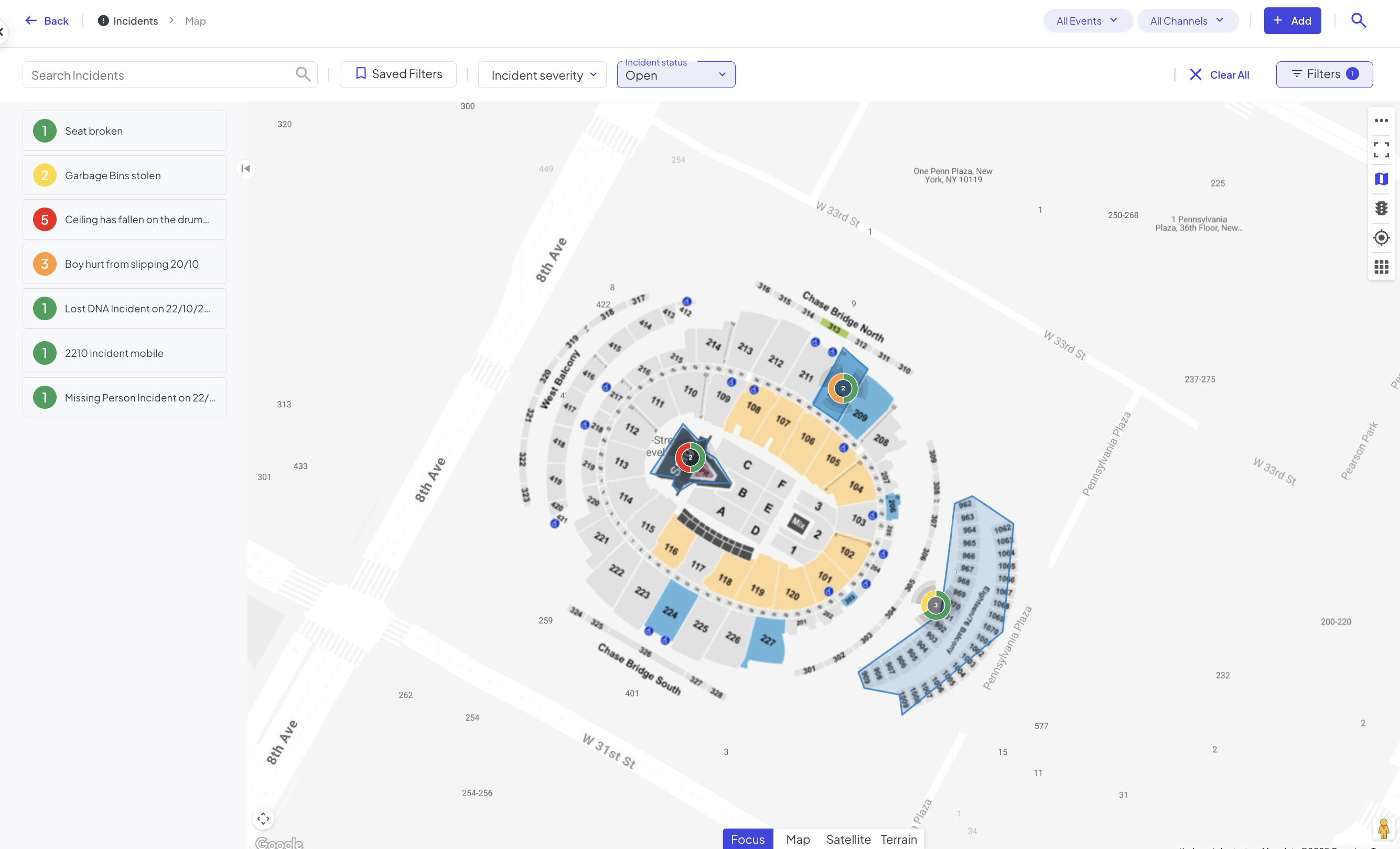Focus the Search Incidents field
Viewport: 1400px width, 849px height.
pos(169,75)
